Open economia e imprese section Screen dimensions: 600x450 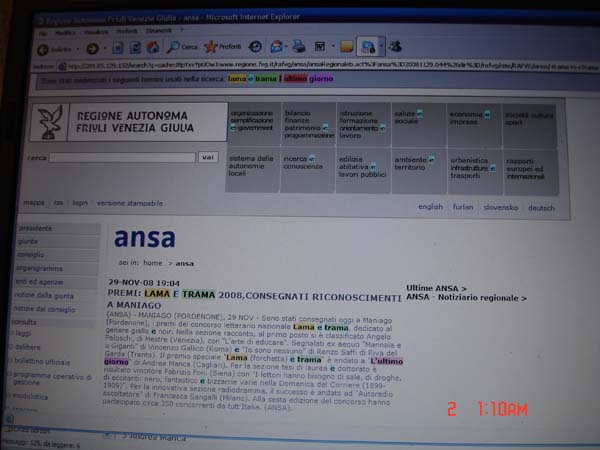[x=474, y=125]
